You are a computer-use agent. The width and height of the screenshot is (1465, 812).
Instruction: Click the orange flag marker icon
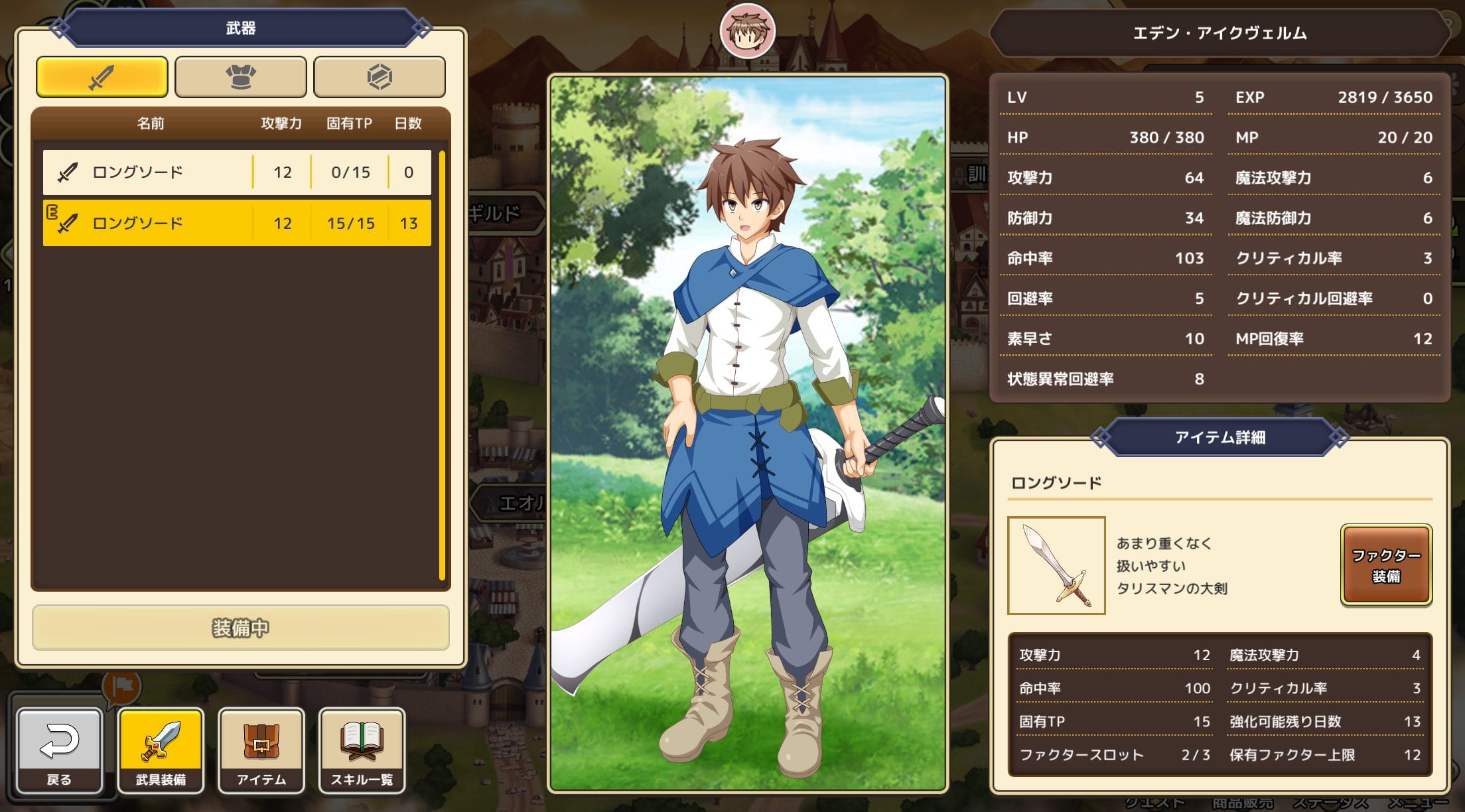[123, 687]
